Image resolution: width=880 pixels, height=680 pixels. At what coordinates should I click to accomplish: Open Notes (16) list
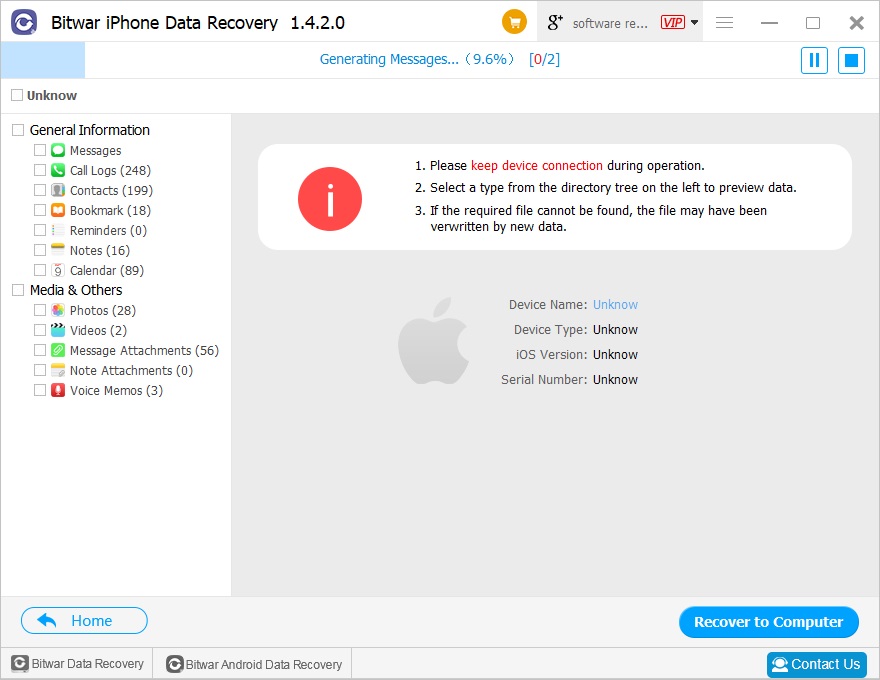tap(100, 251)
